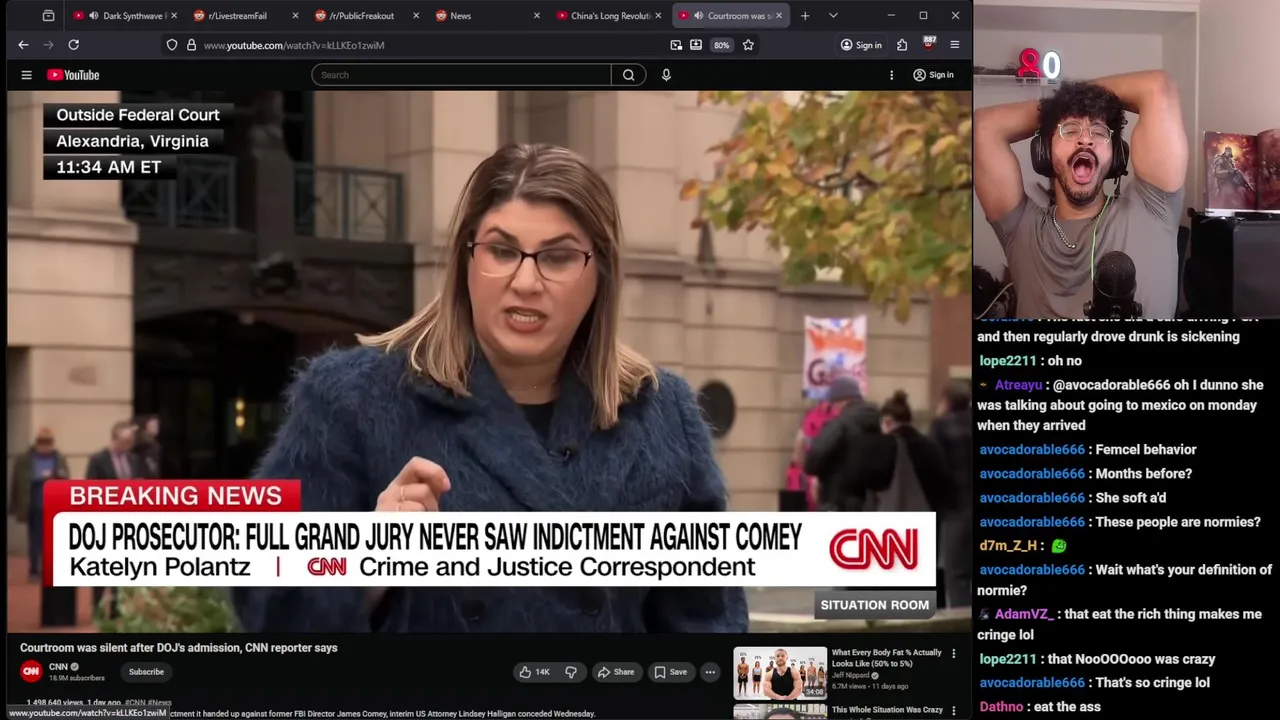
Task: Close the /r/PublicFreakout tab
Action: point(416,16)
